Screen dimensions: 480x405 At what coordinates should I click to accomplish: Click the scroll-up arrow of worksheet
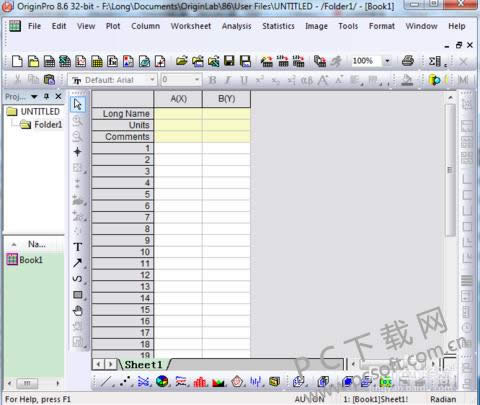[x=450, y=98]
